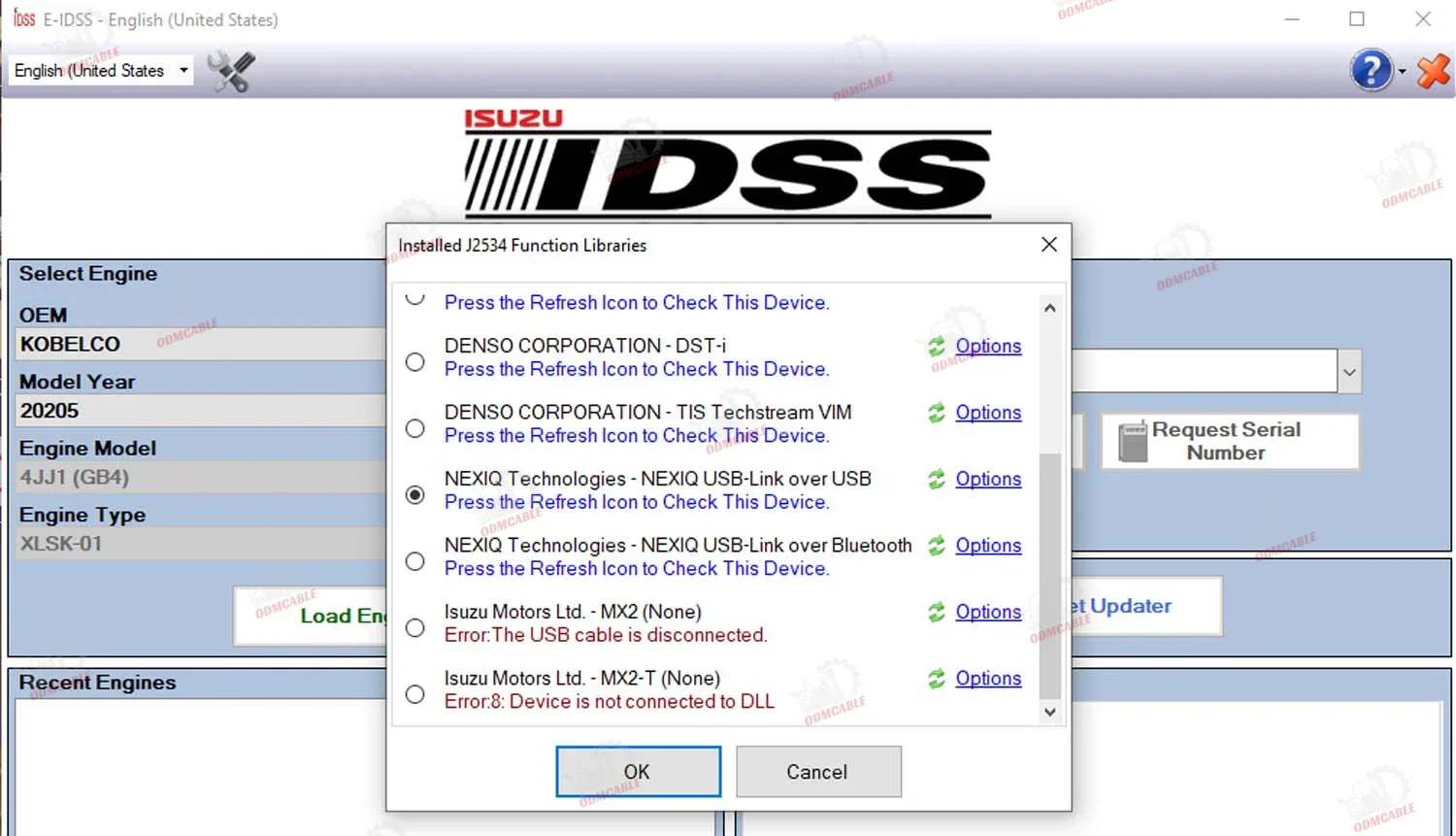Open Options for Isuzu MX2-T (None)
The width and height of the screenshot is (1456, 836).
[x=988, y=679]
